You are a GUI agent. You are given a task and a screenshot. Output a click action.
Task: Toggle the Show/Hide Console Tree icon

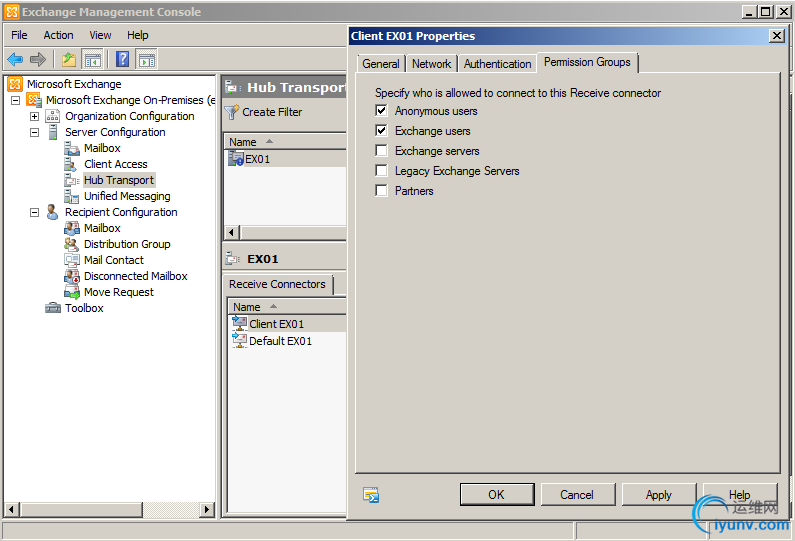pos(92,59)
